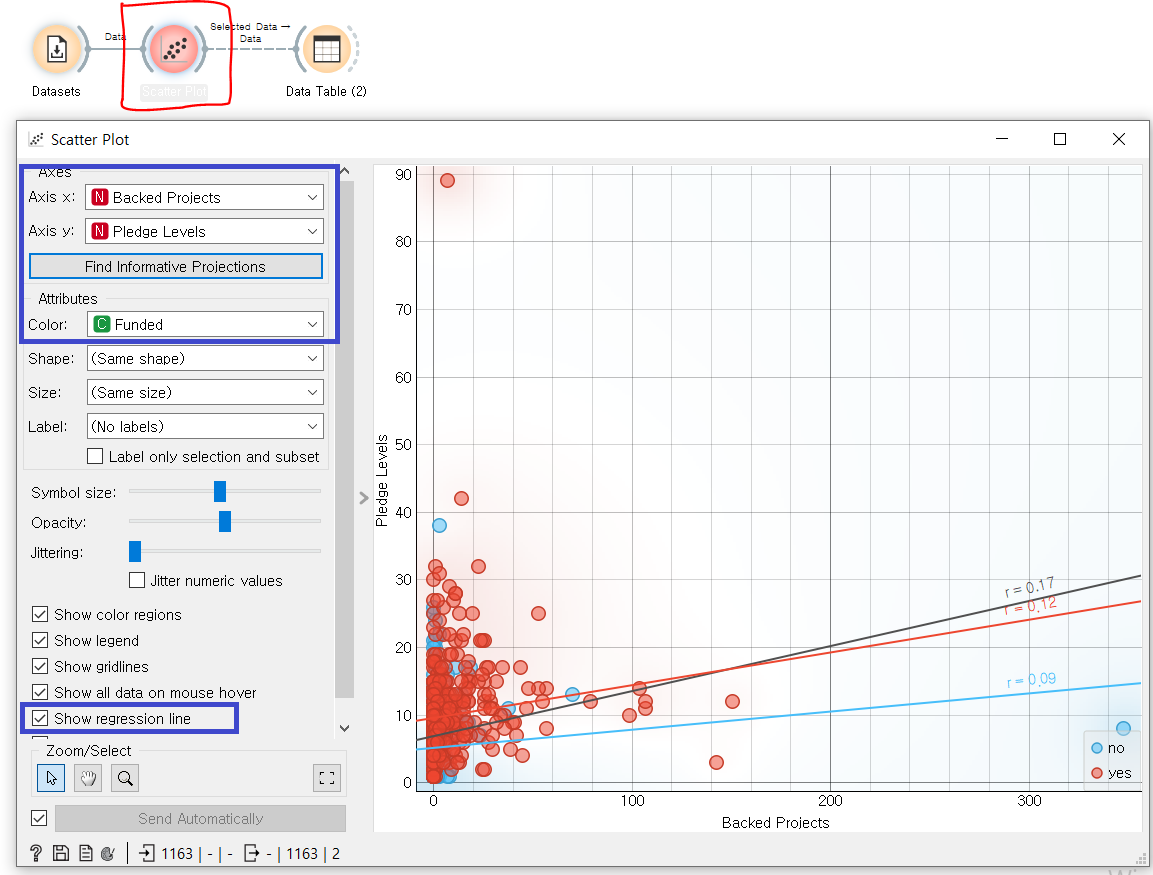Click the r = 0.12 regression label

click(1031, 605)
